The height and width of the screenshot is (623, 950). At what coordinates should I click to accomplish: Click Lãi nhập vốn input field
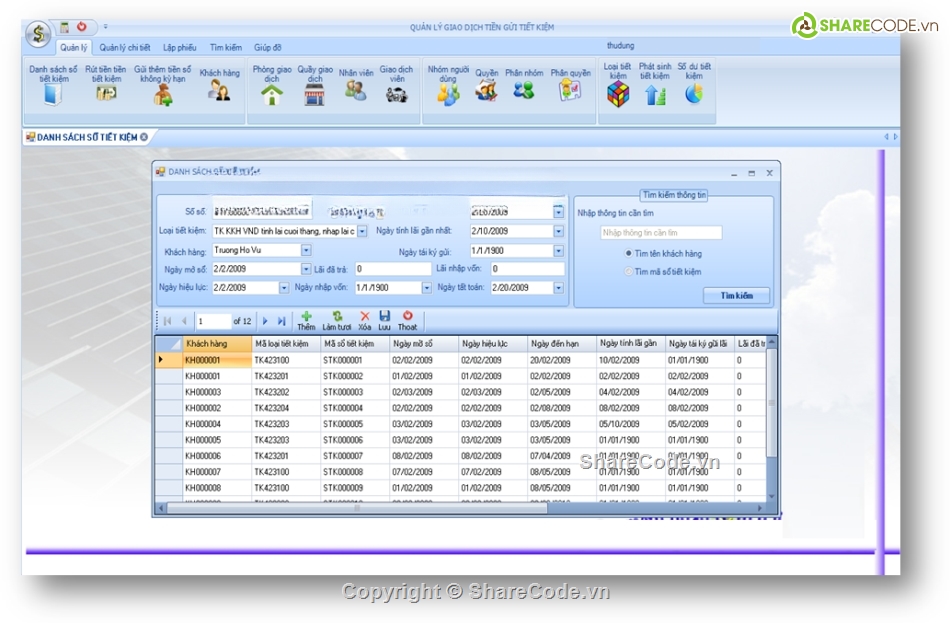(528, 268)
